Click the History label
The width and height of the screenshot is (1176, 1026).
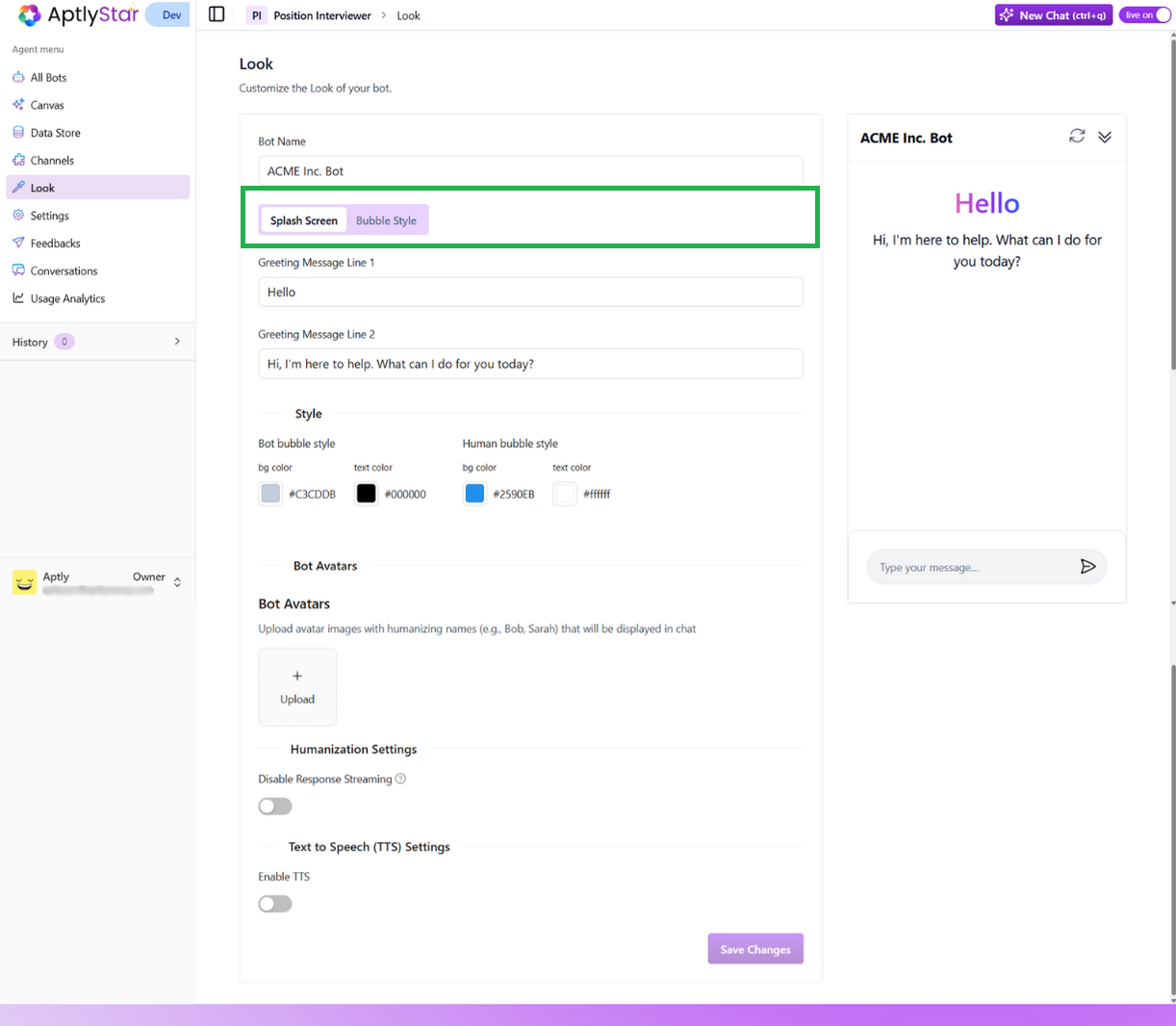(30, 342)
